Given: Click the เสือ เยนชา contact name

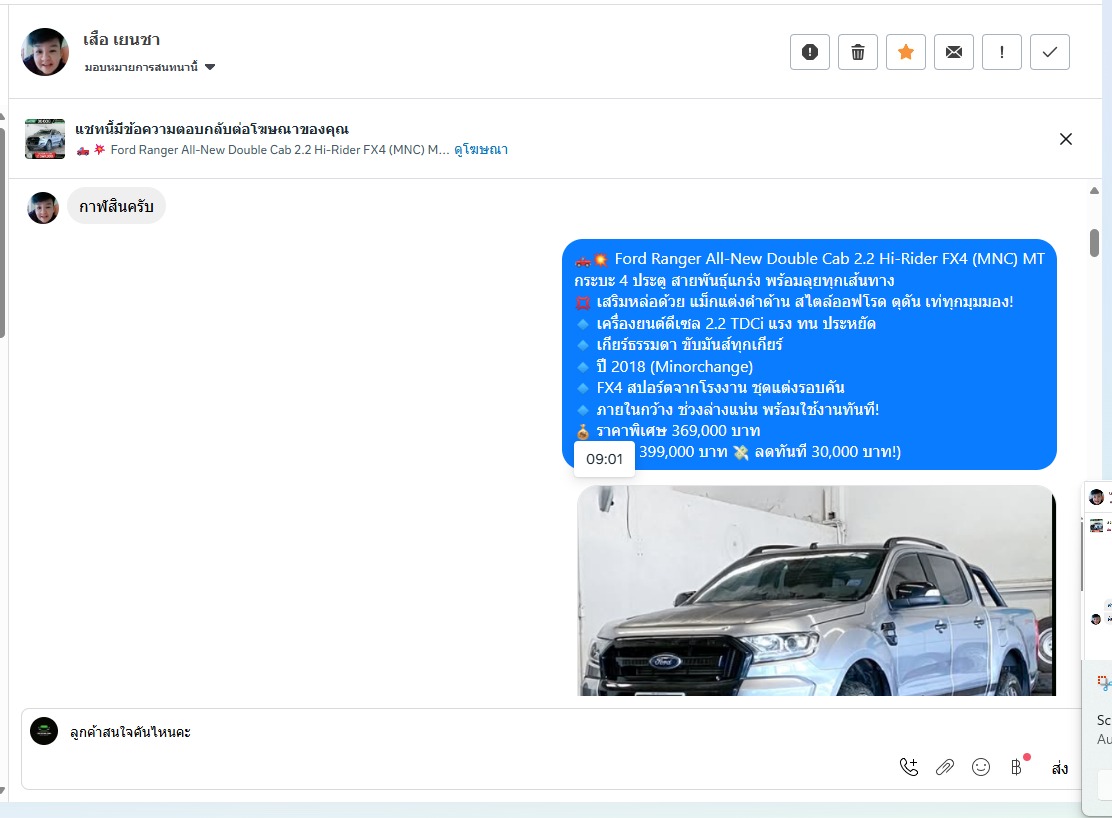Looking at the screenshot, I should 121,40.
